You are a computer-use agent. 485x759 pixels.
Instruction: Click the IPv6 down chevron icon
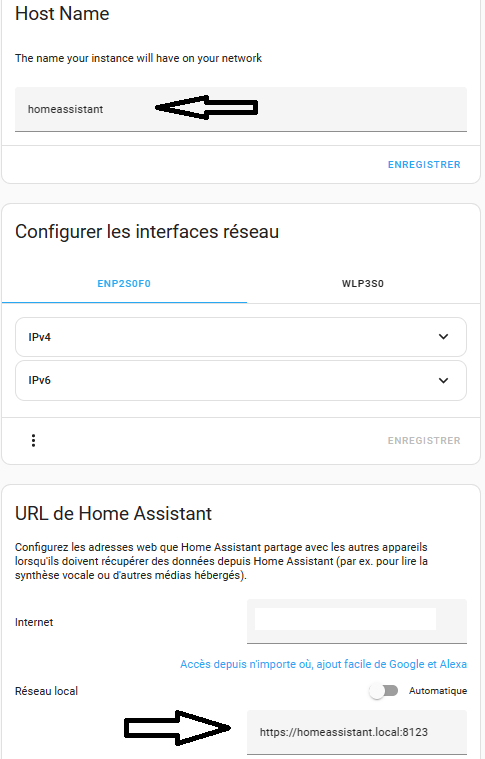pyautogui.click(x=443, y=380)
